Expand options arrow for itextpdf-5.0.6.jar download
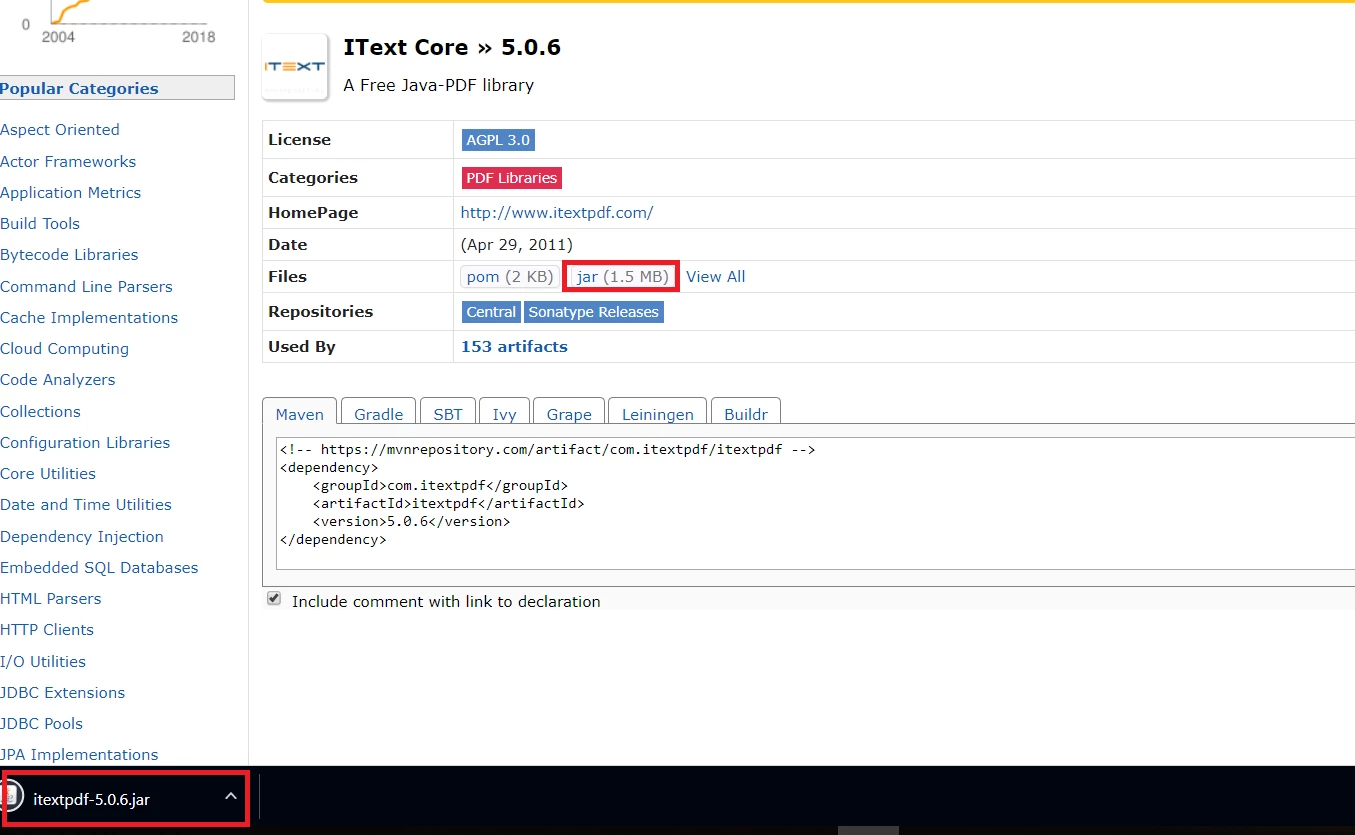Image resolution: width=1355 pixels, height=835 pixels. tap(231, 797)
